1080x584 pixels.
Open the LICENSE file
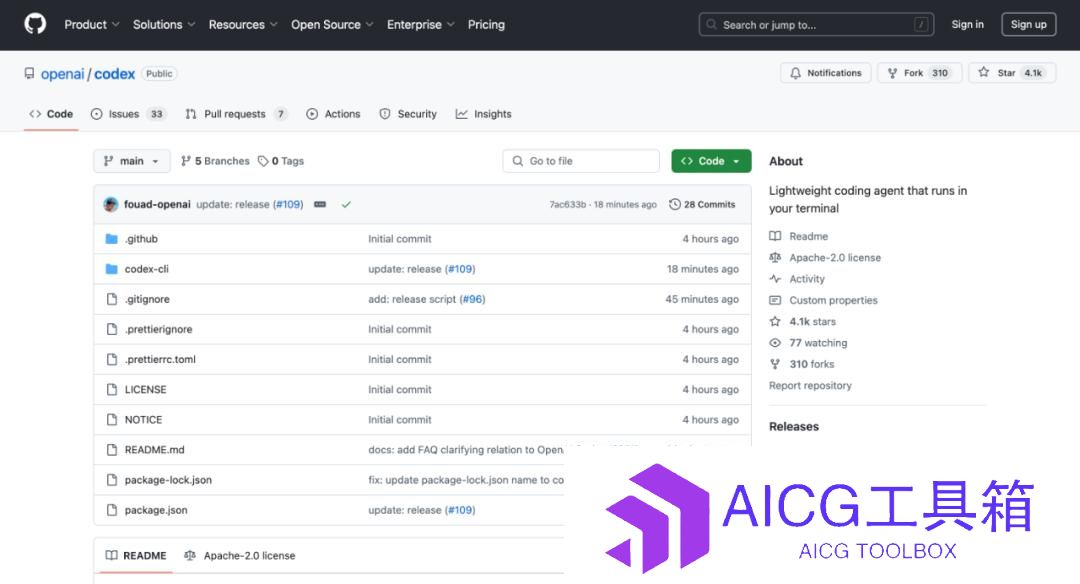(x=145, y=390)
